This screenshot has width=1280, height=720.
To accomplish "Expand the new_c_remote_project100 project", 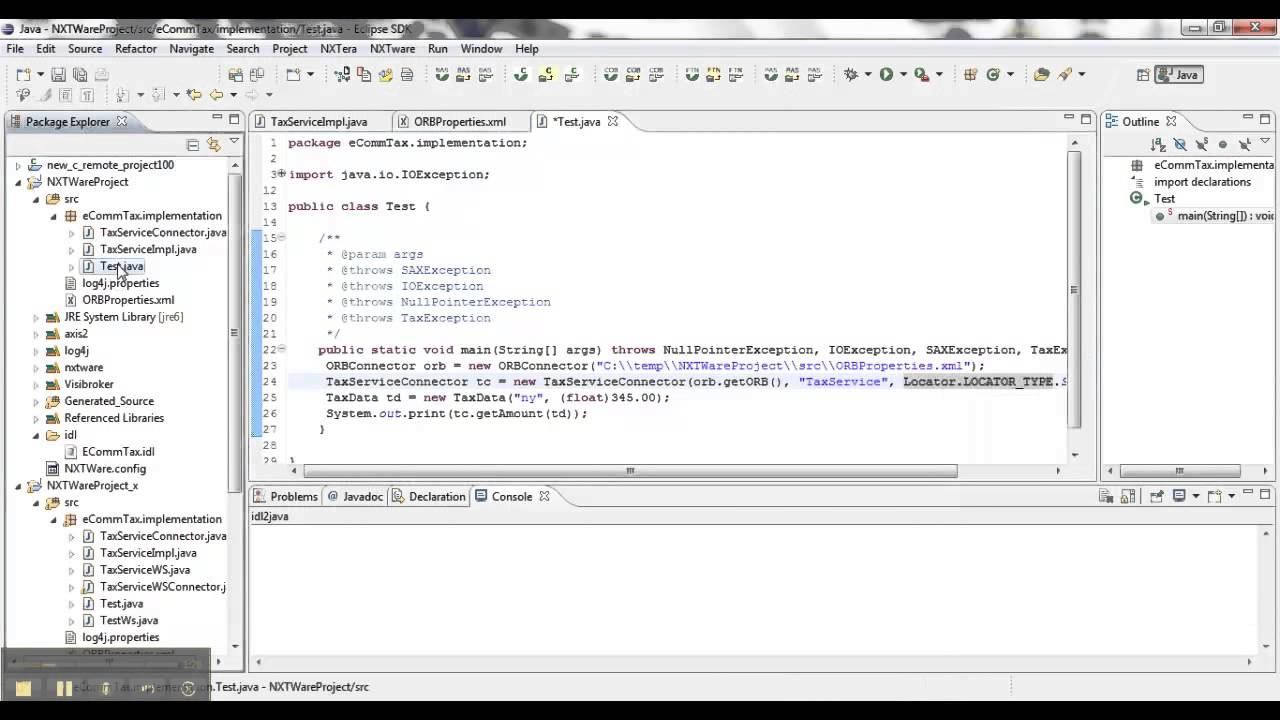I will (18, 165).
